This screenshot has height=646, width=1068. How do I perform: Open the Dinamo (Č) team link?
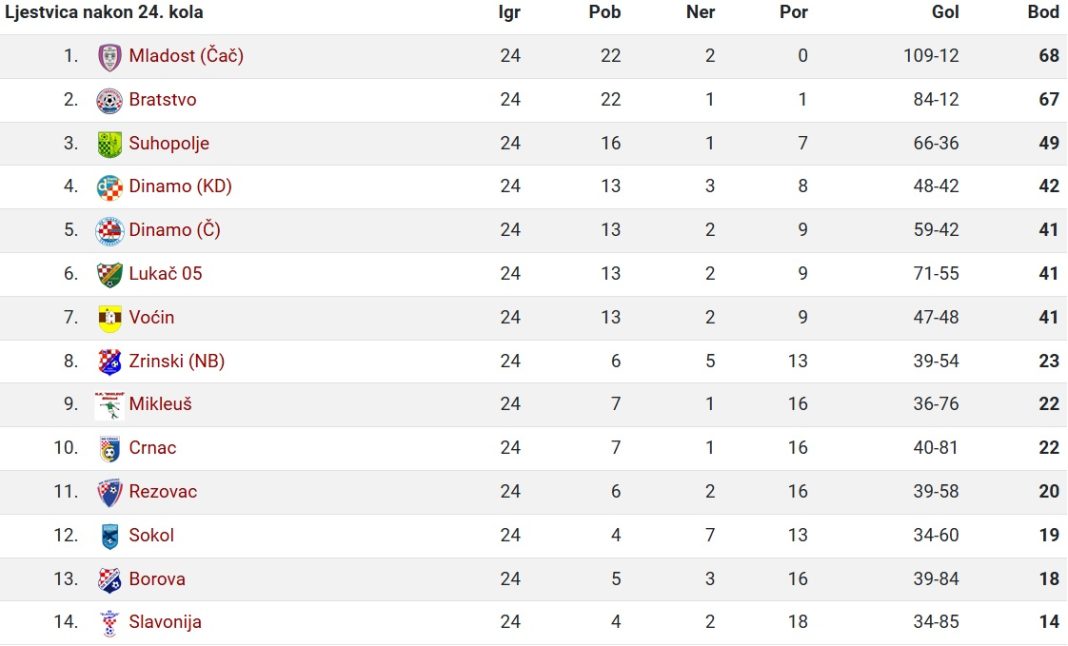[174, 230]
